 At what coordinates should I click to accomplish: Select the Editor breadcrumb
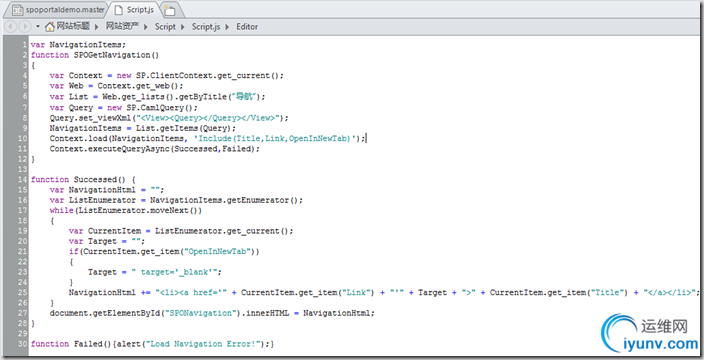[x=247, y=26]
